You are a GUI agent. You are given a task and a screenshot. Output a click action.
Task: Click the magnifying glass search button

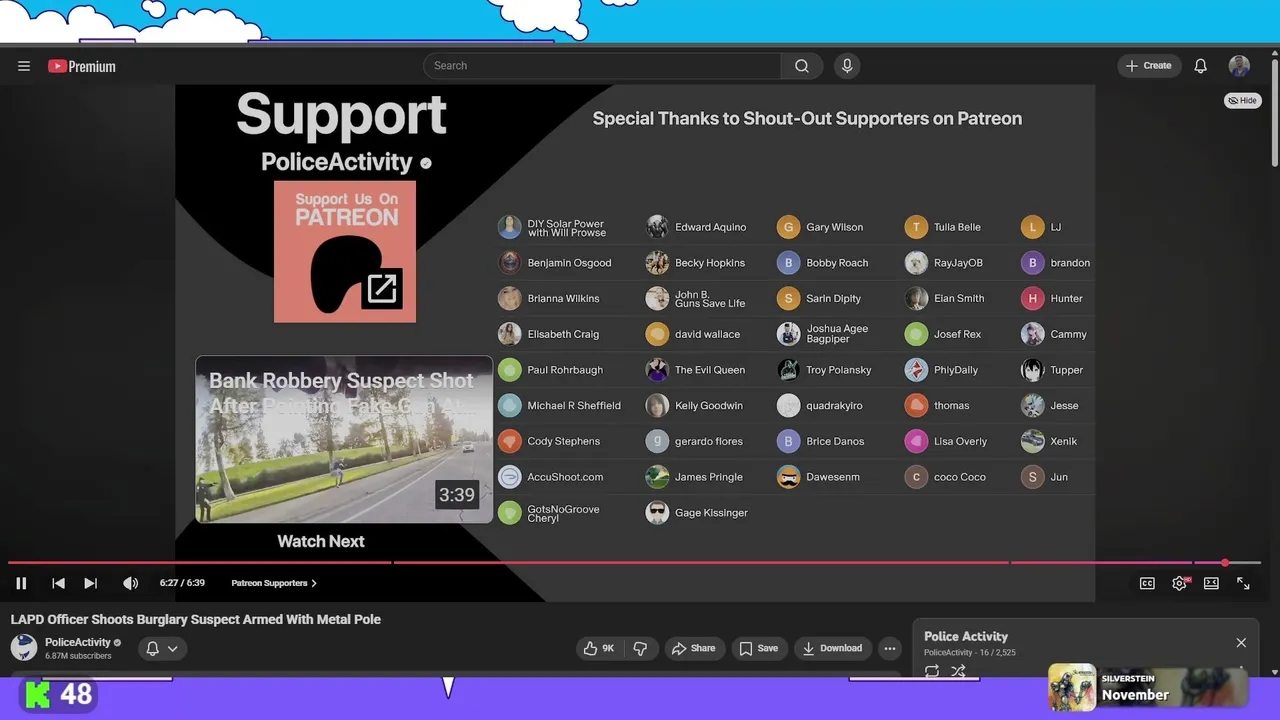(x=802, y=66)
